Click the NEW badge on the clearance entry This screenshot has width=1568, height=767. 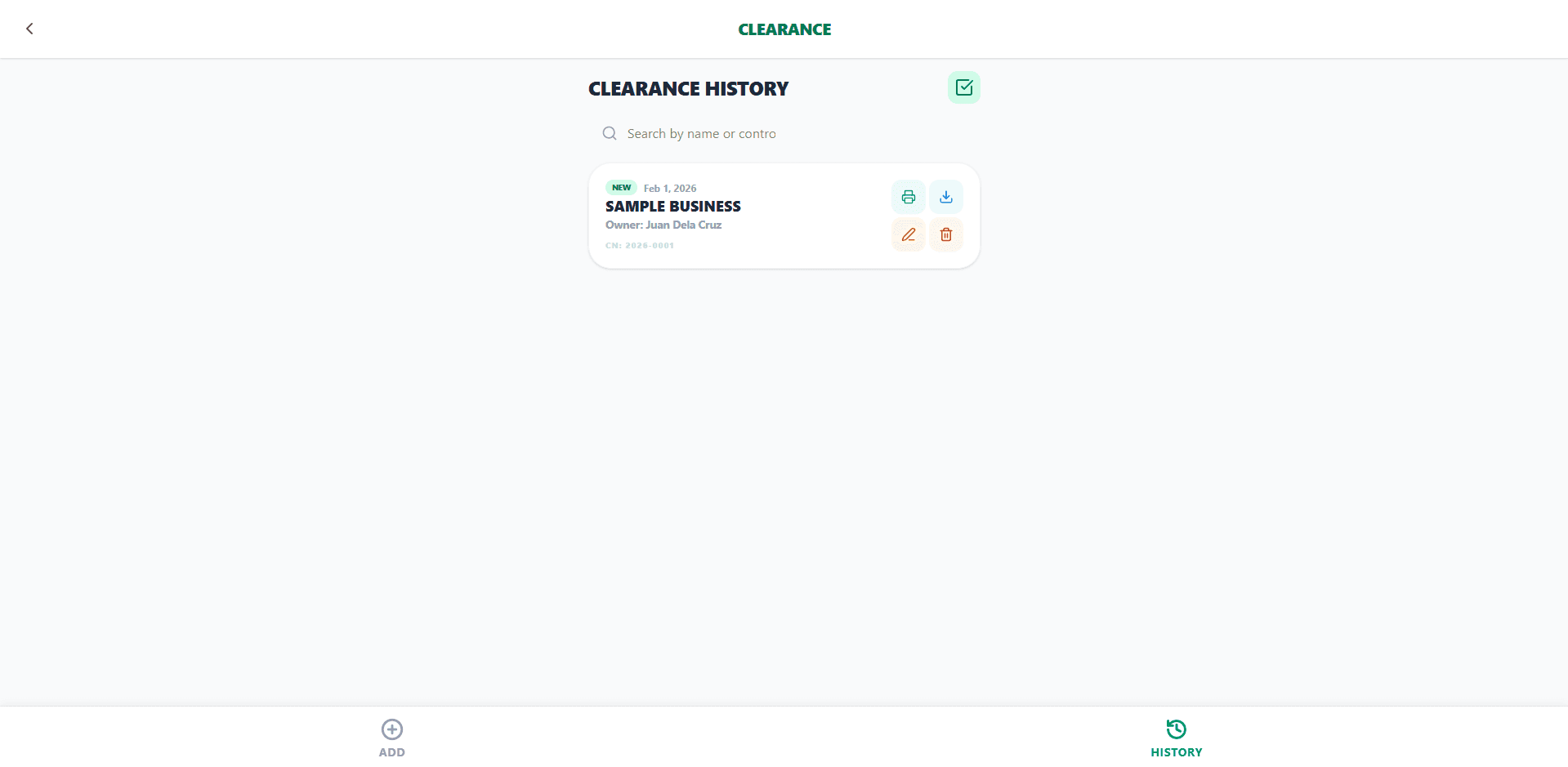pyautogui.click(x=622, y=187)
